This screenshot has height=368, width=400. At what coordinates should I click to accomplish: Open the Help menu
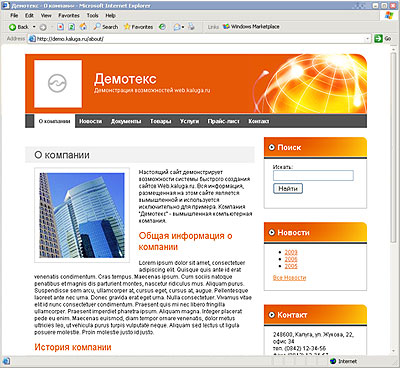pos(110,15)
